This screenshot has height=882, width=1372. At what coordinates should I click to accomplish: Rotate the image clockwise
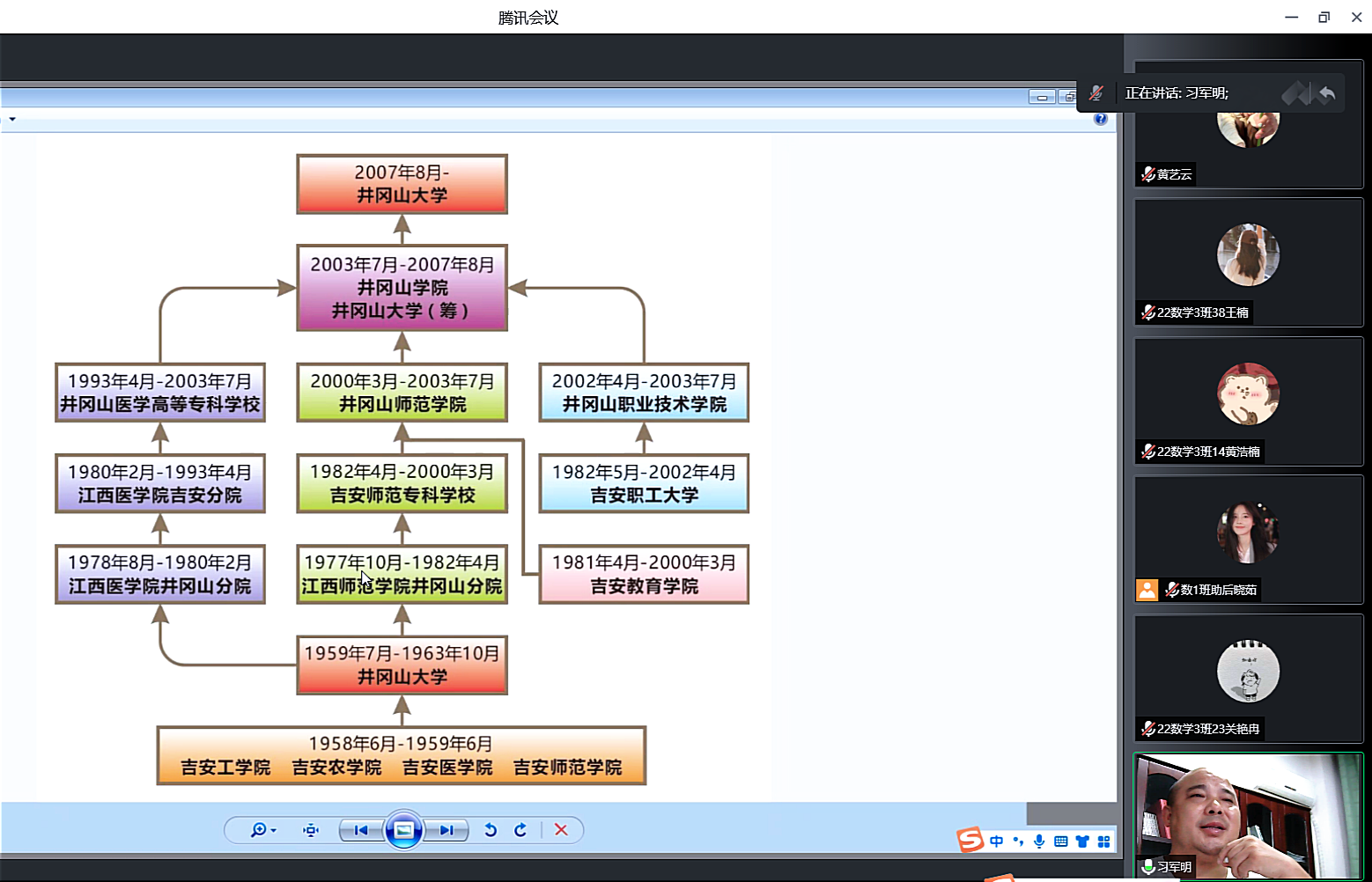[x=520, y=830]
